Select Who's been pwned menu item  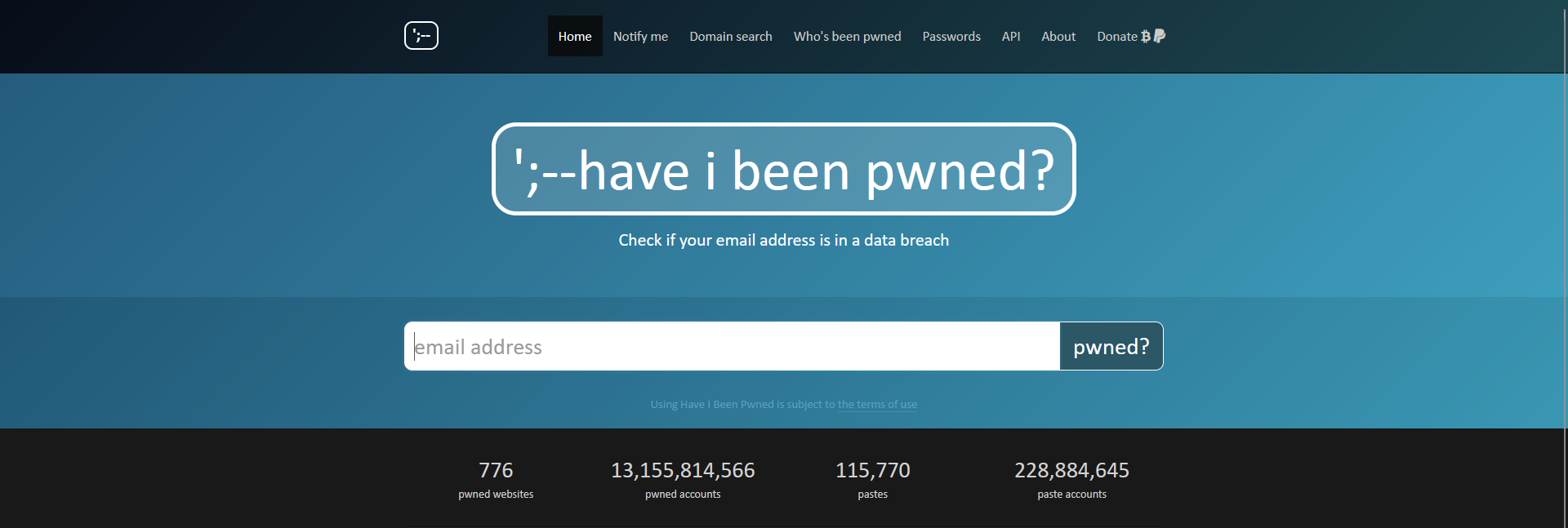[847, 36]
